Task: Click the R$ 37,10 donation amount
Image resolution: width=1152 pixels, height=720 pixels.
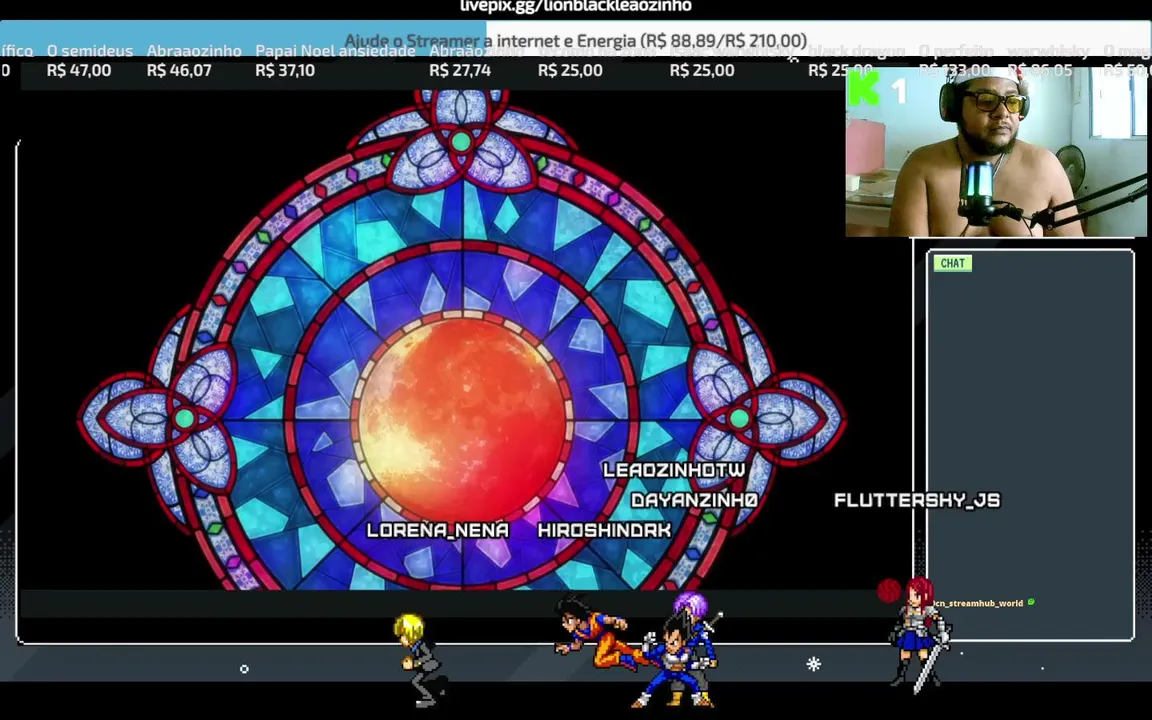Action: click(285, 71)
